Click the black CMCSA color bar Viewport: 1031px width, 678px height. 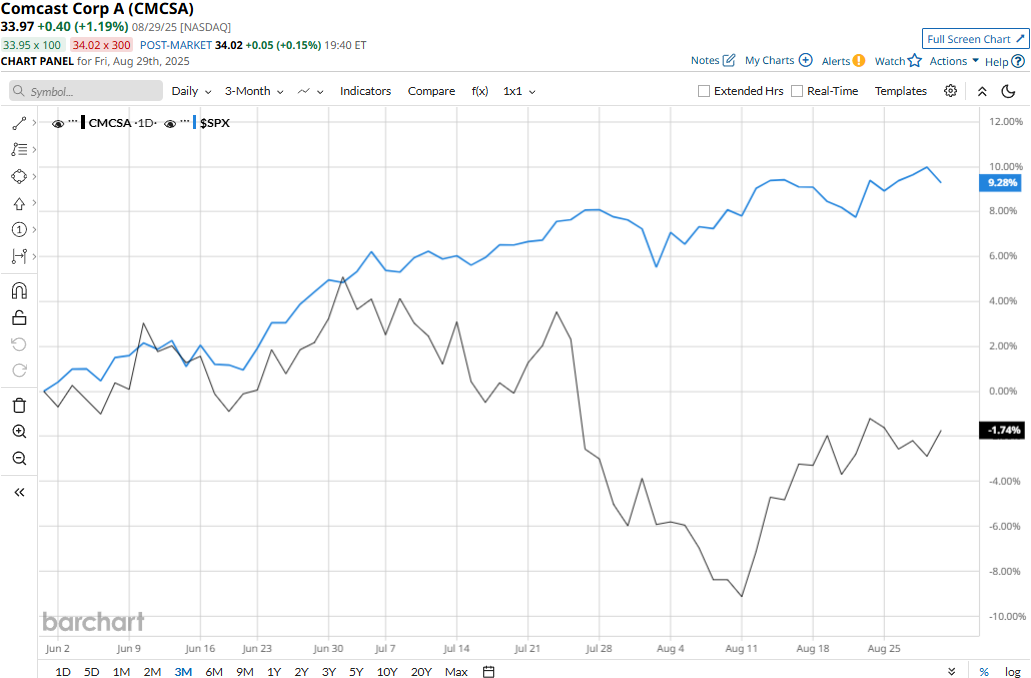pyautogui.click(x=83, y=123)
